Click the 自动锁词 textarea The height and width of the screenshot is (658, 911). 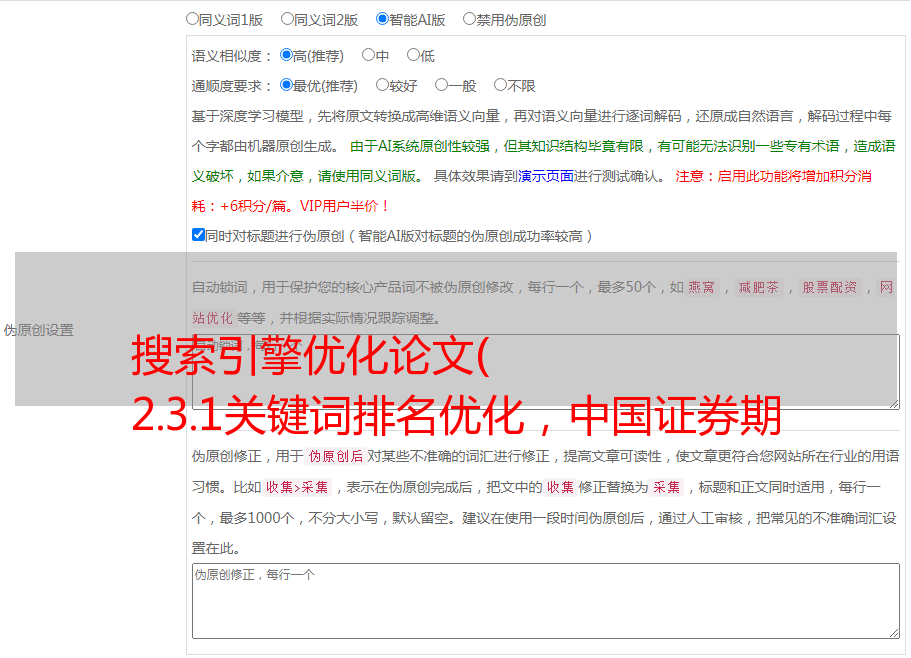click(546, 372)
